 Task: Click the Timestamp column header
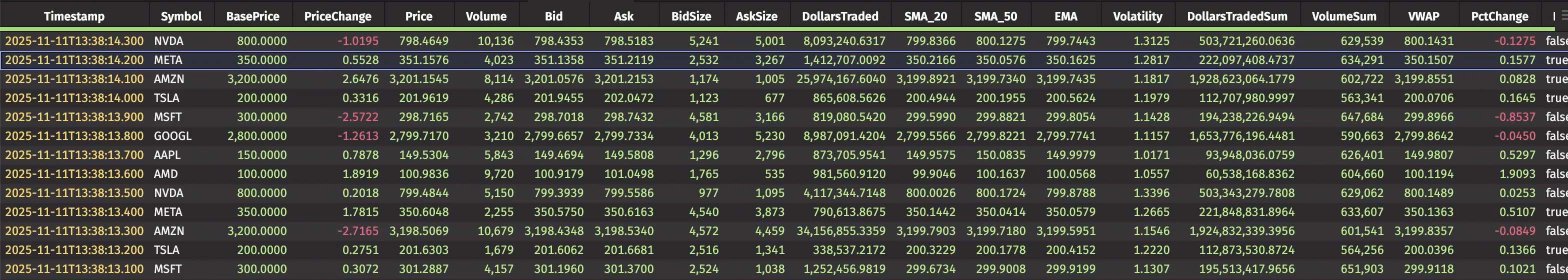point(74,16)
